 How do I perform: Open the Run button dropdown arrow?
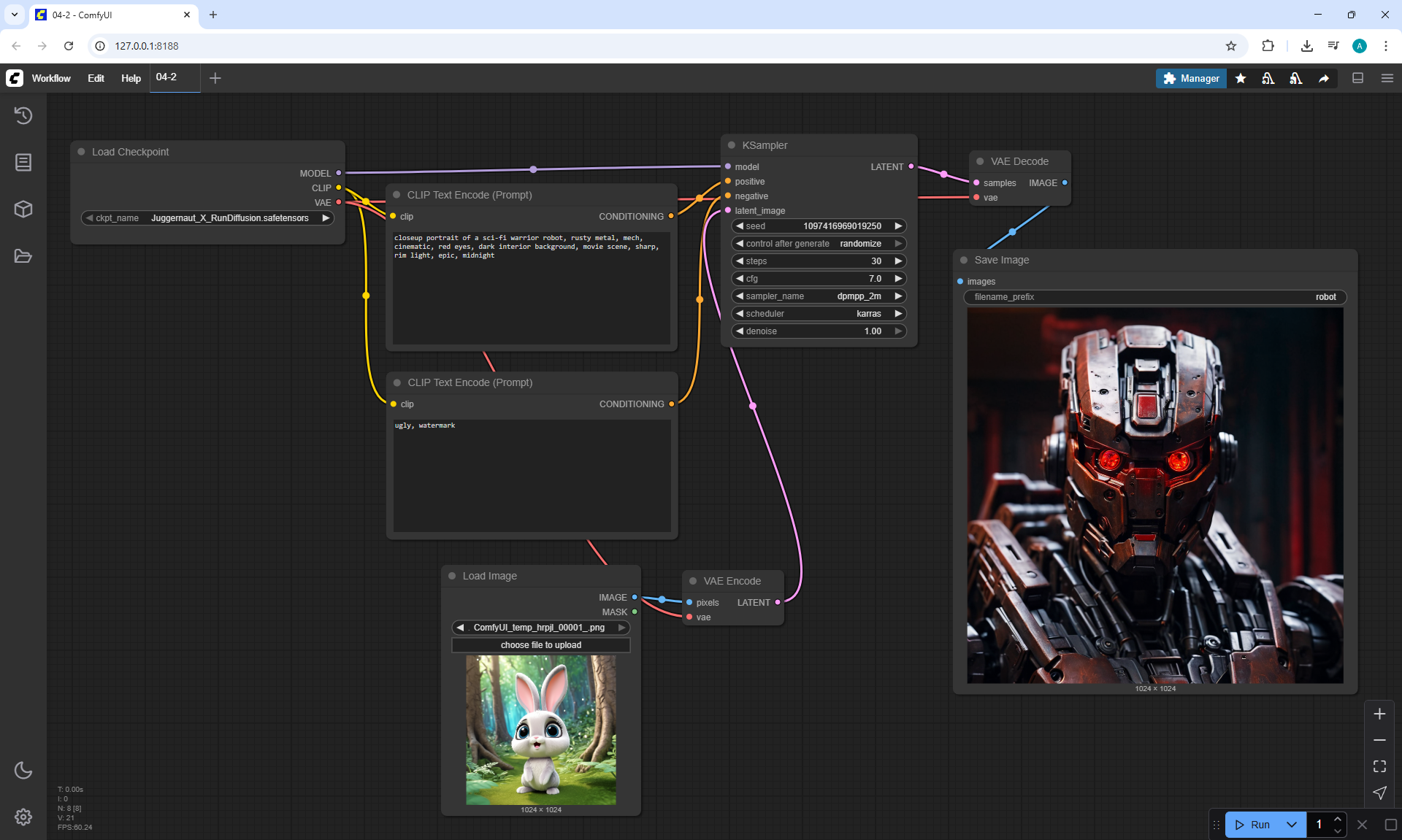coord(1291,825)
